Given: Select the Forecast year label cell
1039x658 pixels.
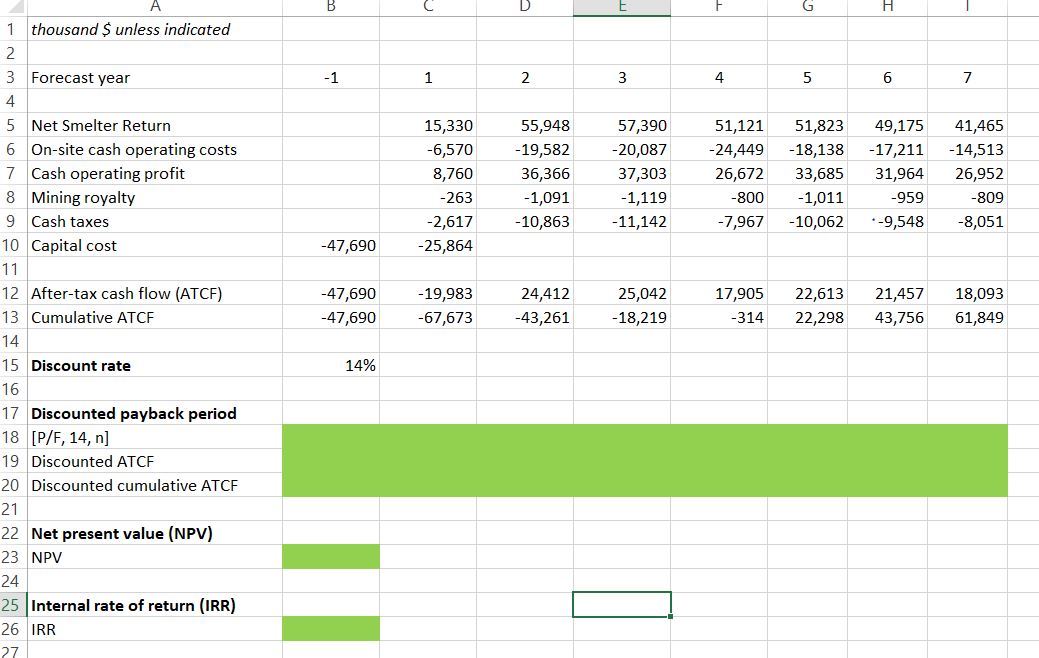Looking at the screenshot, I should (80, 77).
